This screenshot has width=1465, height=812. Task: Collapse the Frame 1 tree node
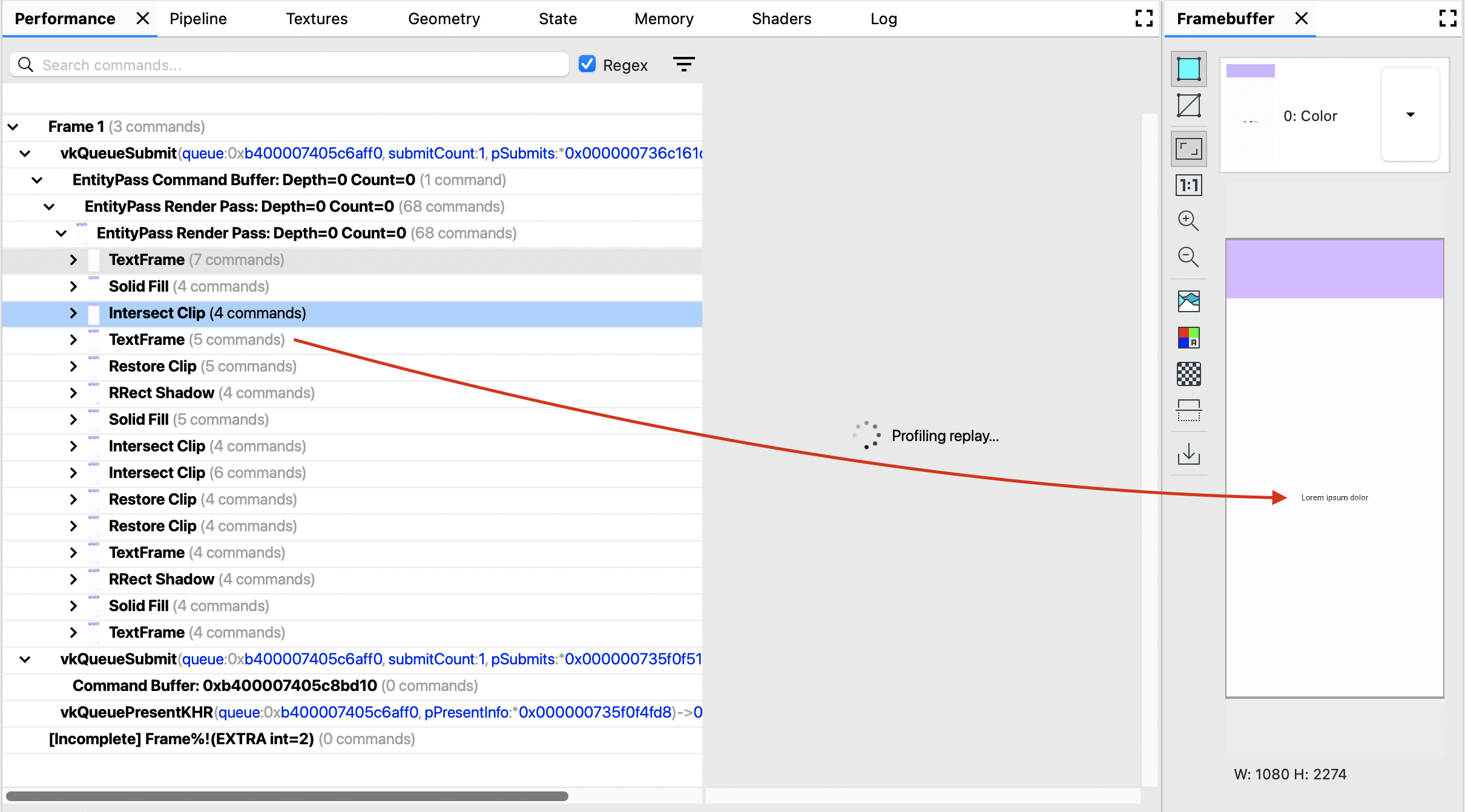click(13, 126)
